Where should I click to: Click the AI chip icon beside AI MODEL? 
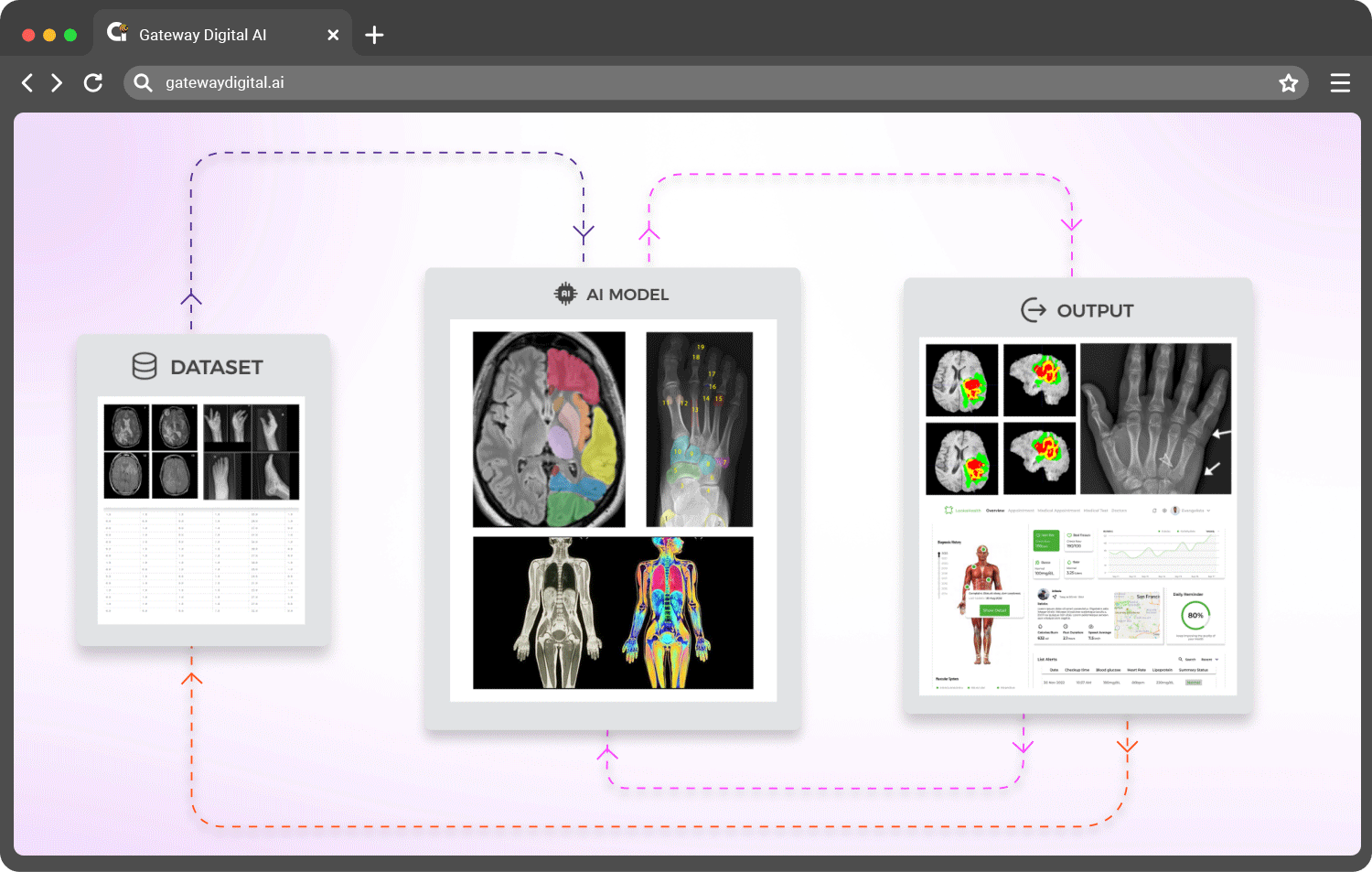coord(565,294)
